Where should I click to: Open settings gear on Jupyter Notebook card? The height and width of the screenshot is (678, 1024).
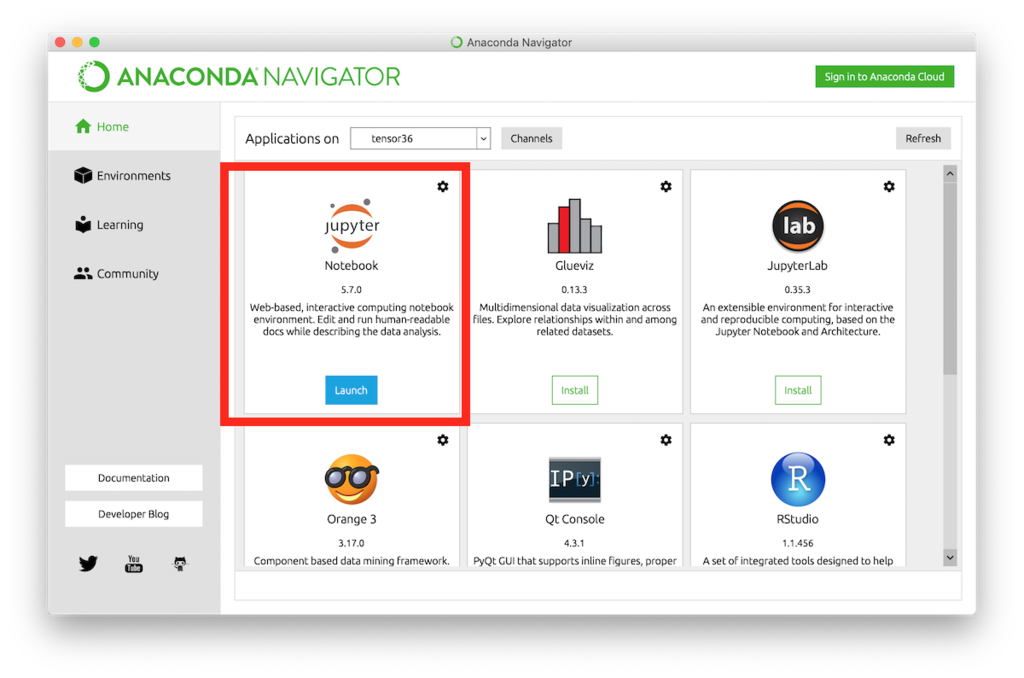(x=443, y=187)
